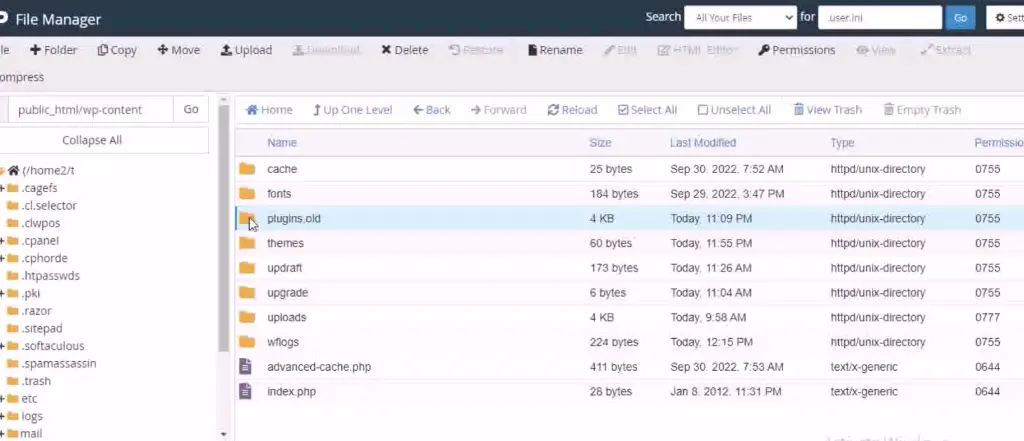Click the path field public_html/wp-content
This screenshot has height=441, width=1024.
click(x=90, y=109)
